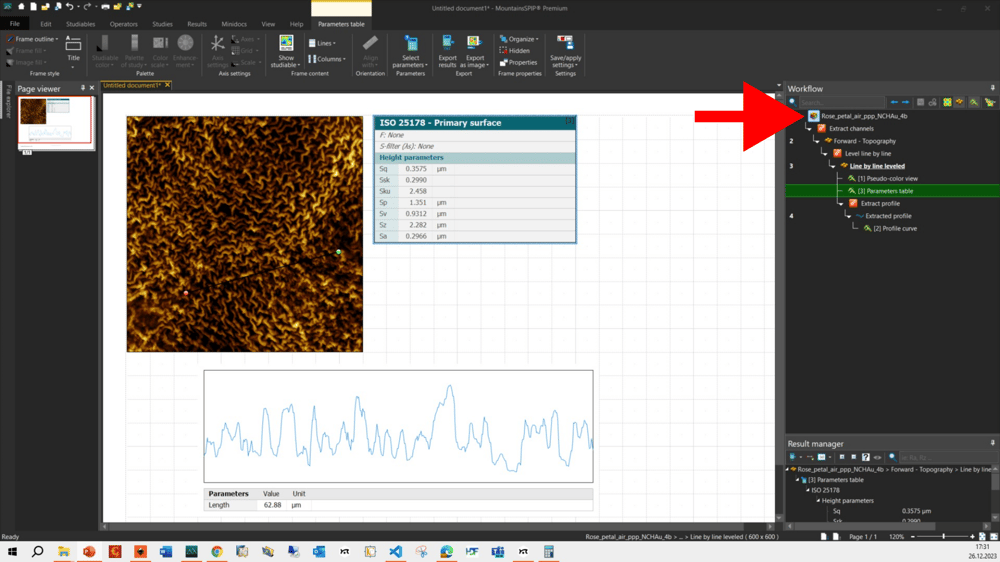Switch to the View ribbon tab
Image resolution: width=1000 pixels, height=562 pixels.
(268, 24)
